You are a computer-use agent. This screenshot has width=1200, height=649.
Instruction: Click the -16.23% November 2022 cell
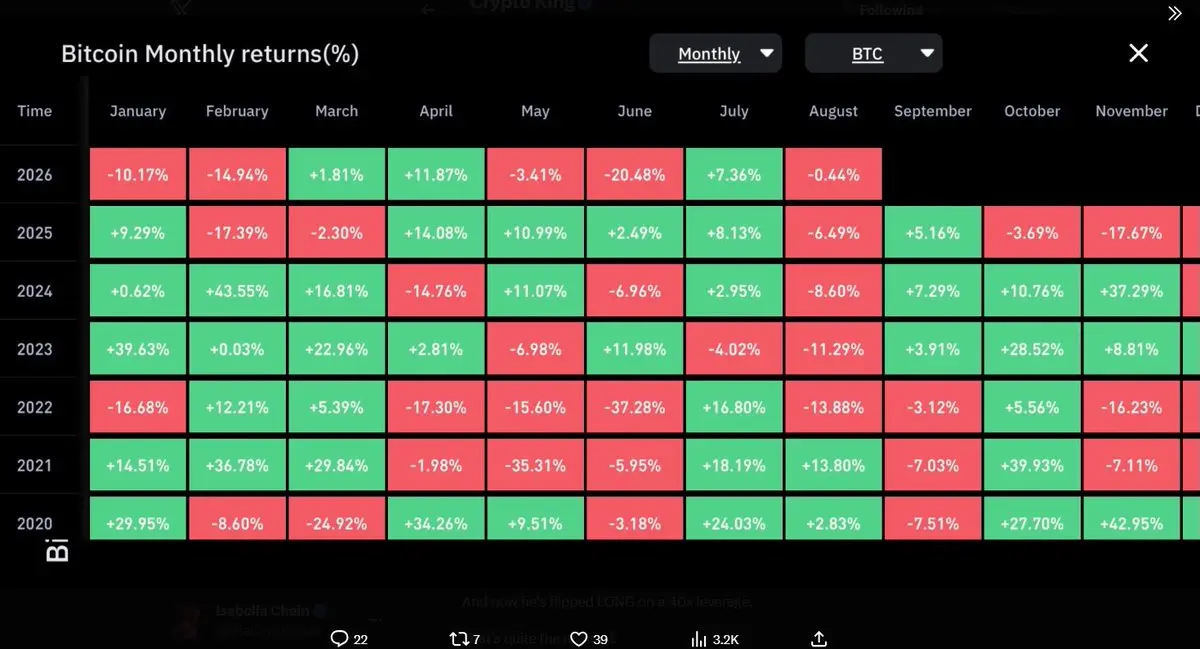1132,407
